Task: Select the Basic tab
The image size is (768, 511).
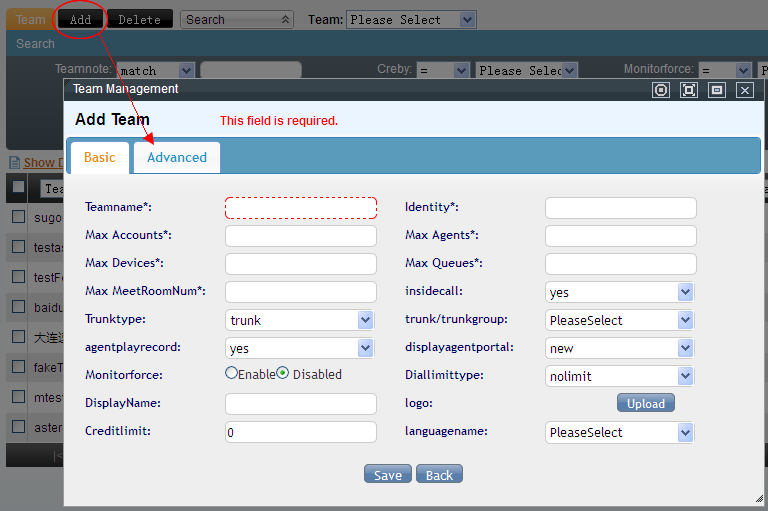Action: 99,157
